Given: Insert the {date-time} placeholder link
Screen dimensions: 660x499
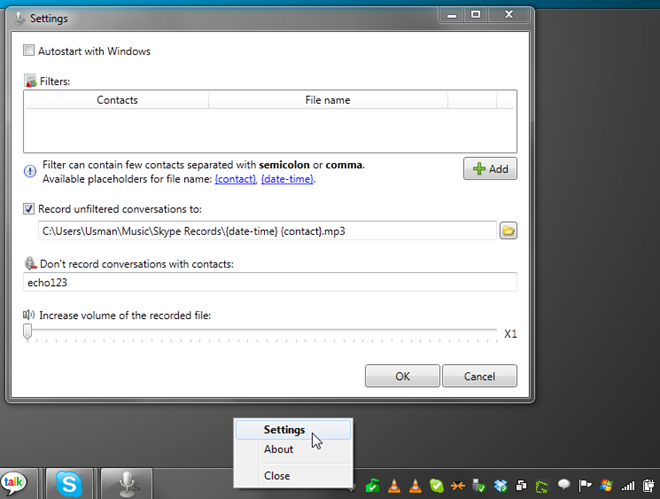Looking at the screenshot, I should click(x=287, y=179).
